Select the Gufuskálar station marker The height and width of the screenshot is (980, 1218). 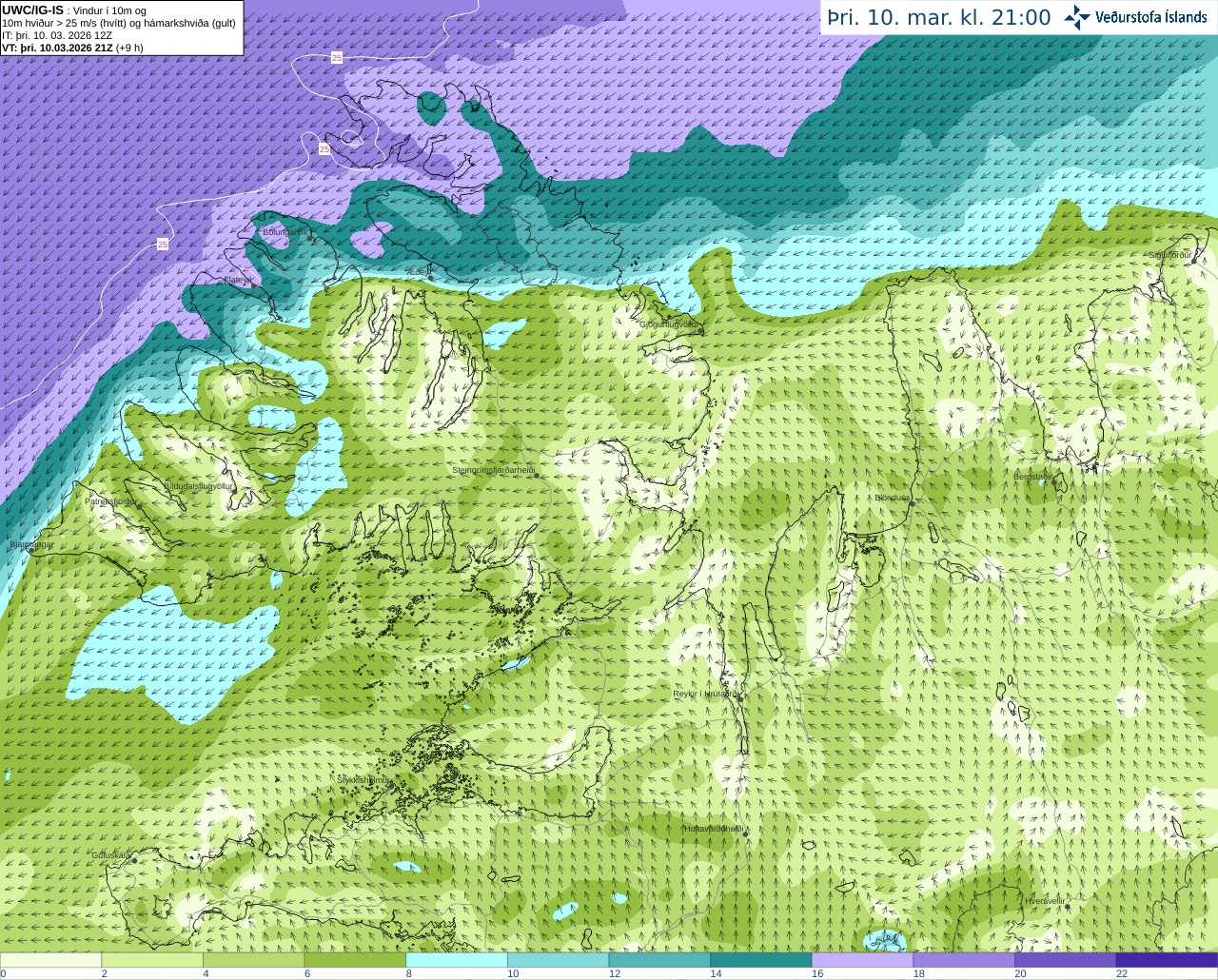[134, 860]
